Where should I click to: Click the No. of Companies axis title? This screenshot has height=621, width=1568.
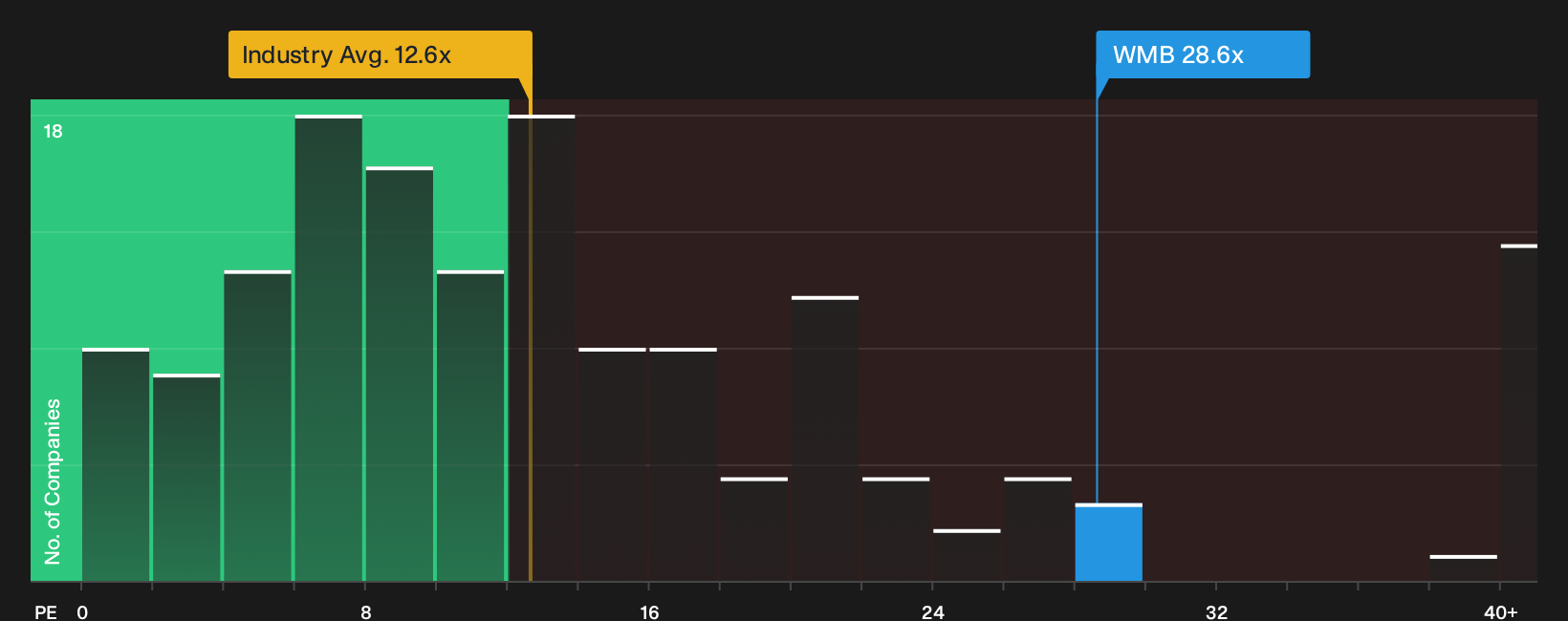pyautogui.click(x=53, y=482)
